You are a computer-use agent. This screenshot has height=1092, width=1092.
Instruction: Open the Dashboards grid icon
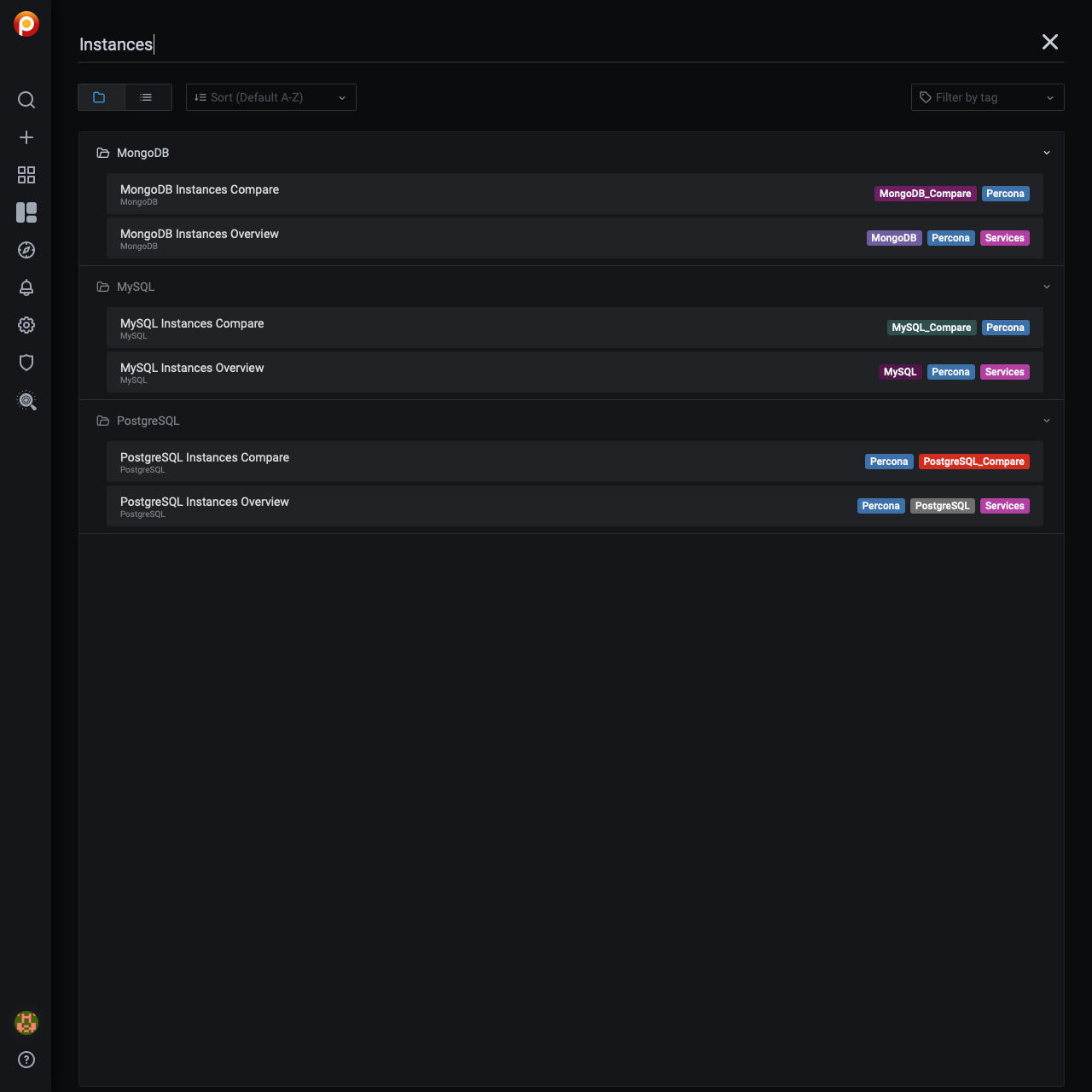[x=26, y=175]
